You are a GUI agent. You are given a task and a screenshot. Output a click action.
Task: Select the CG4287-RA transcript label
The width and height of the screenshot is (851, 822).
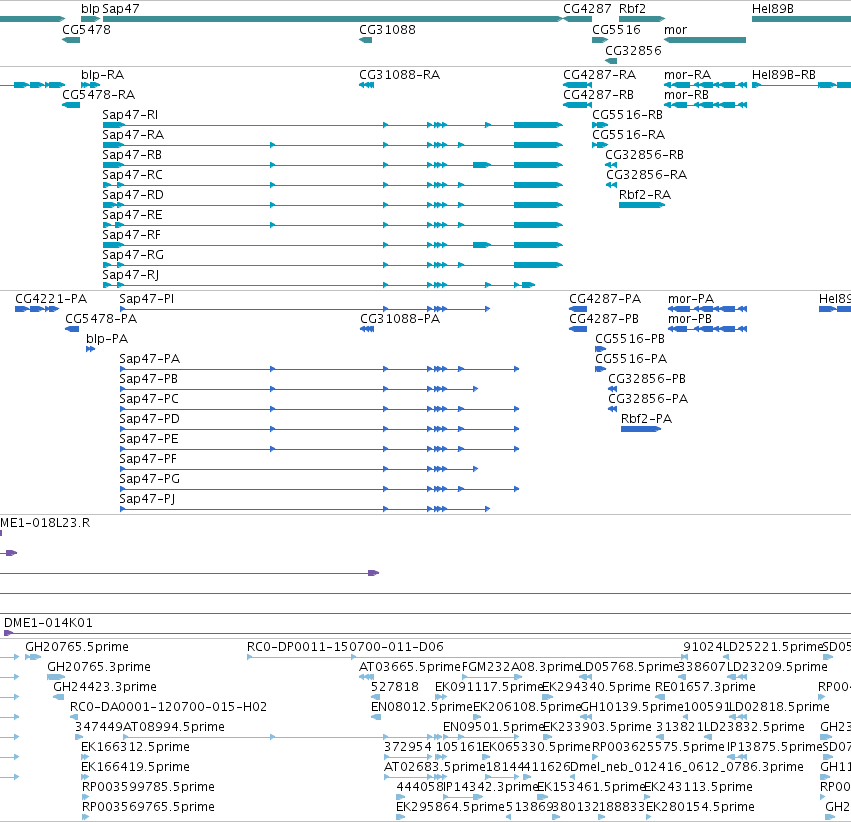click(x=599, y=74)
